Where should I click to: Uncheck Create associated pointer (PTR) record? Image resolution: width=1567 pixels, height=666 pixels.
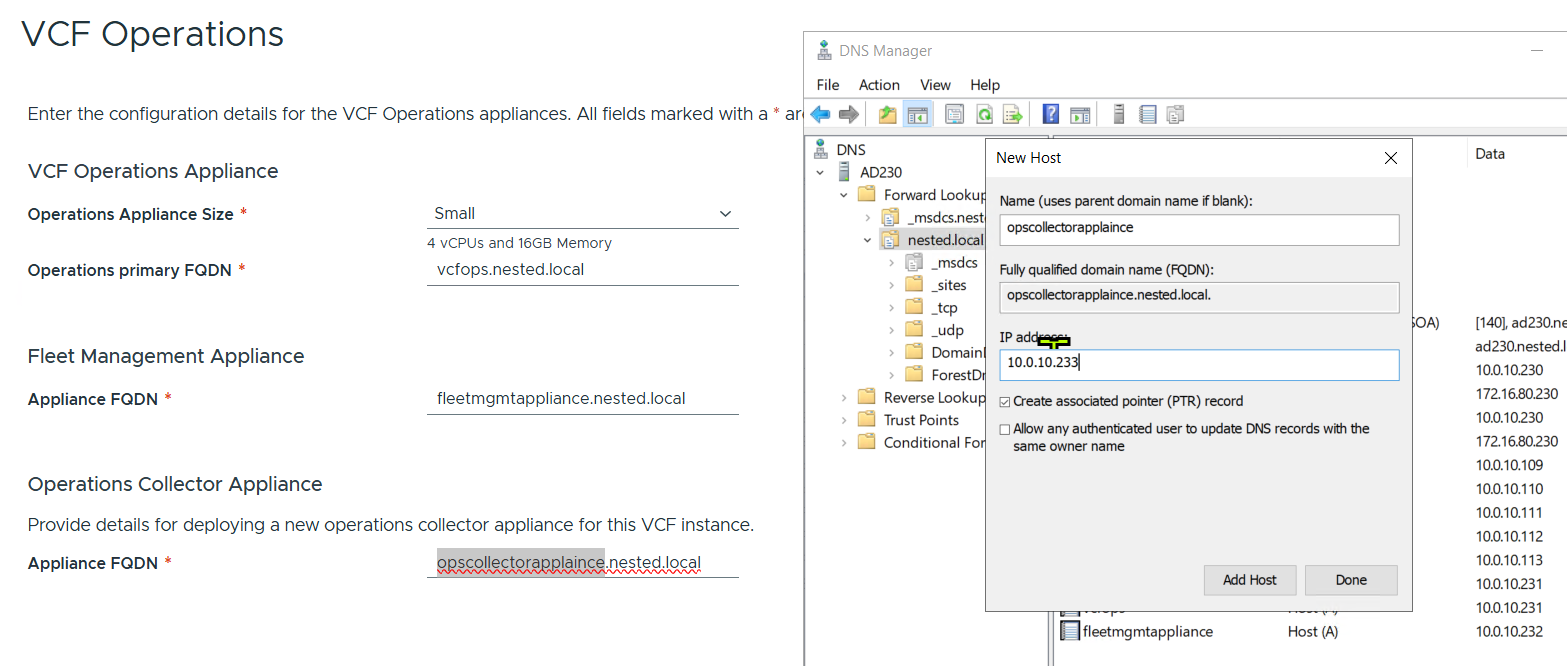tap(1005, 401)
